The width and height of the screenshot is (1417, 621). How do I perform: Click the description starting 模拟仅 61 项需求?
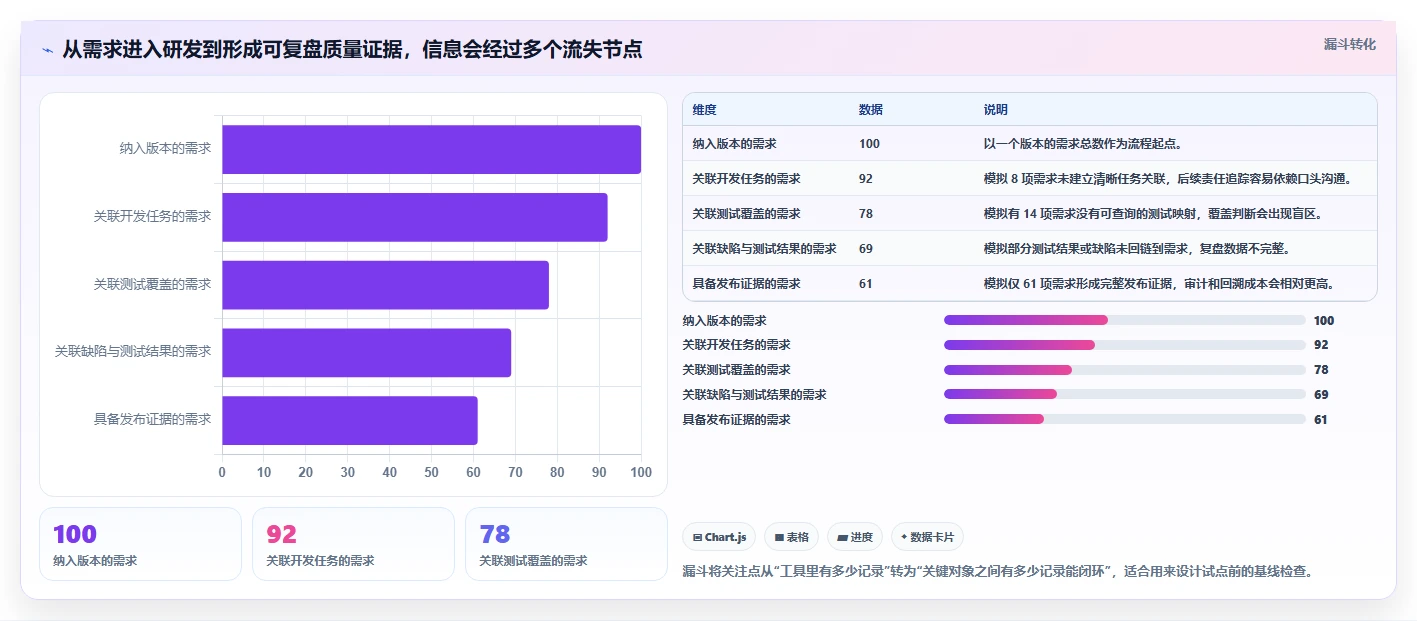[x=1159, y=284]
